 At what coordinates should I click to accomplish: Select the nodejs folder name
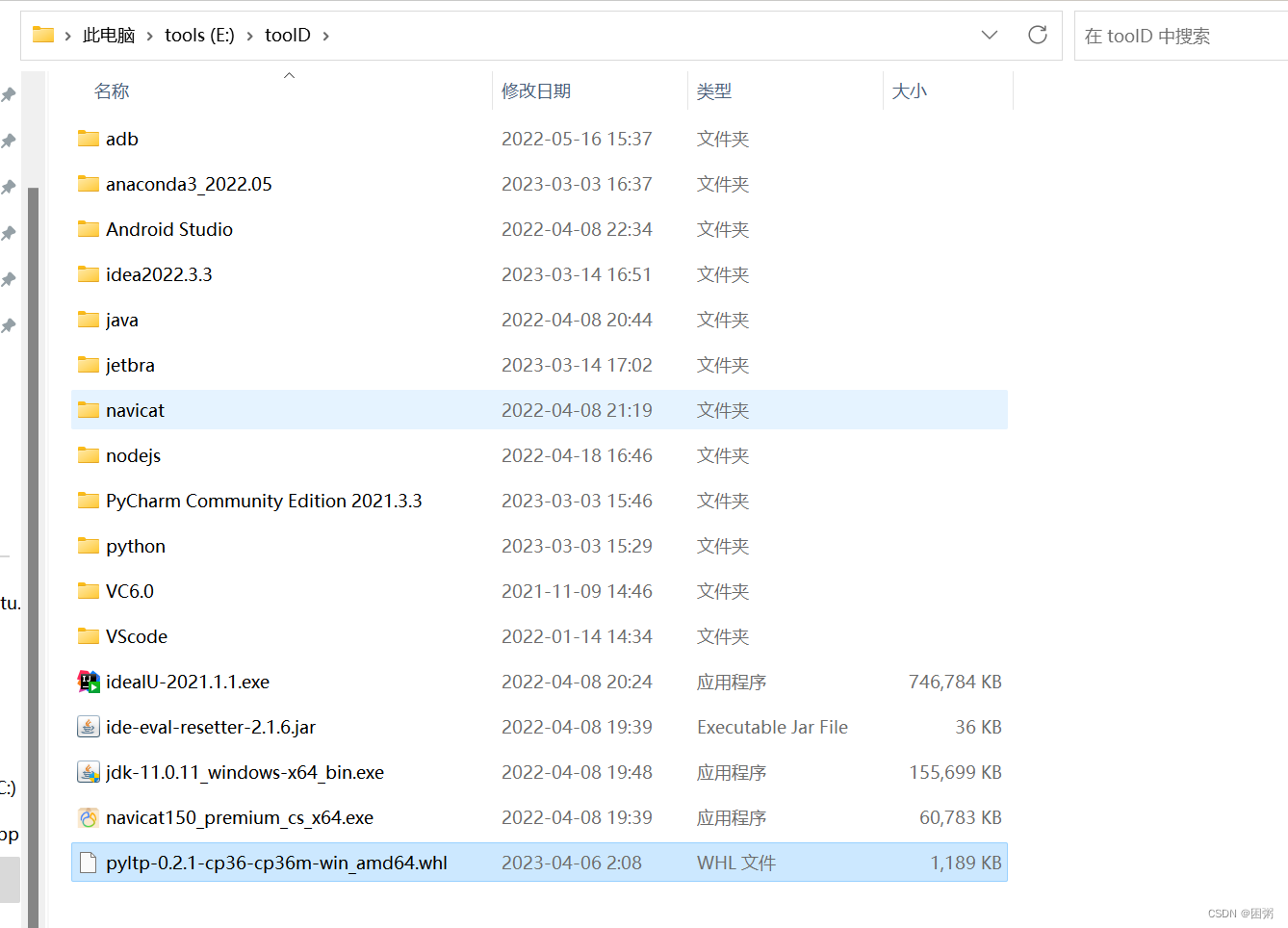pos(133,455)
